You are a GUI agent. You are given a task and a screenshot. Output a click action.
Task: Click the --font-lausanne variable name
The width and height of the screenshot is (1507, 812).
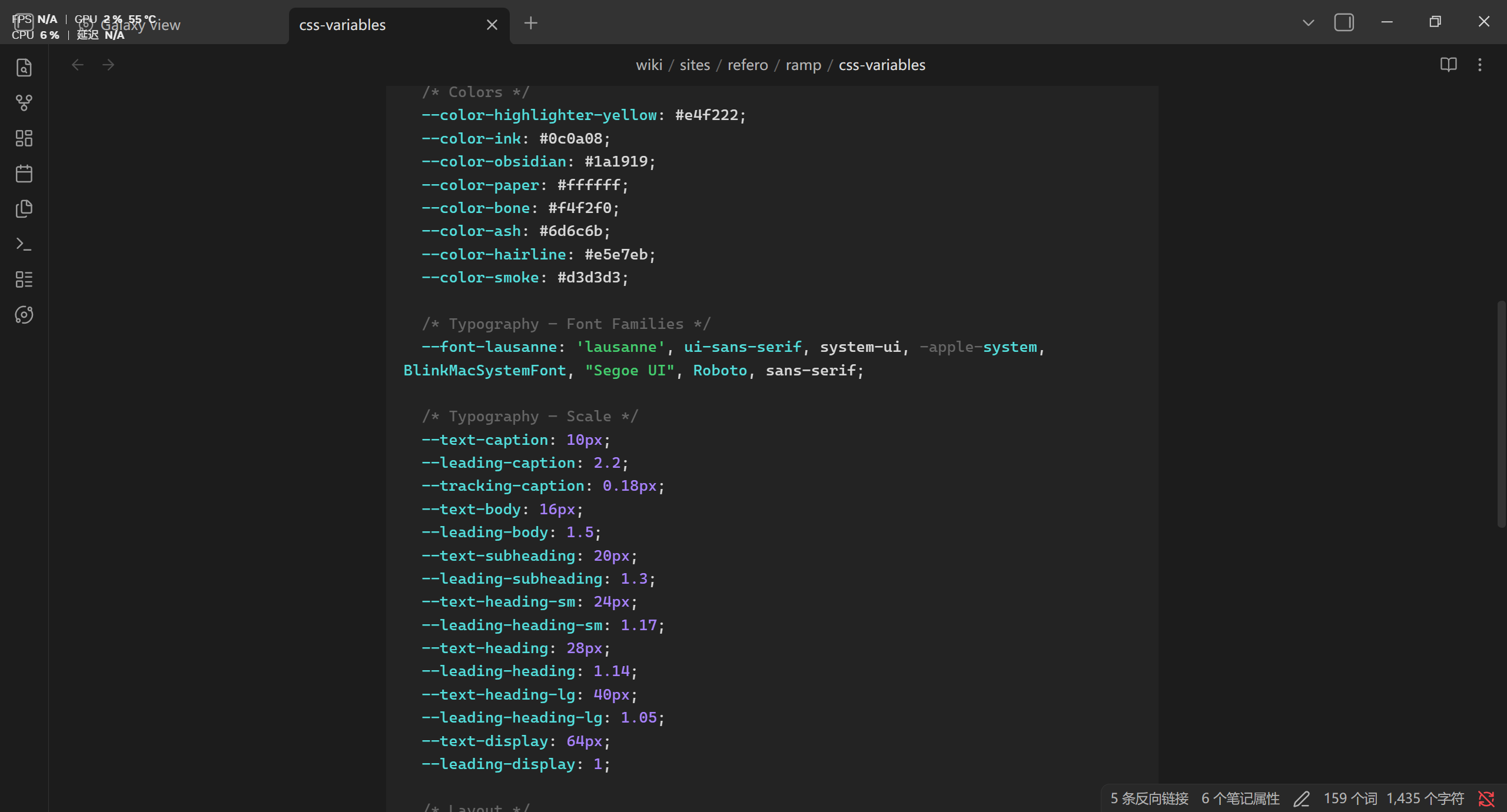(489, 347)
